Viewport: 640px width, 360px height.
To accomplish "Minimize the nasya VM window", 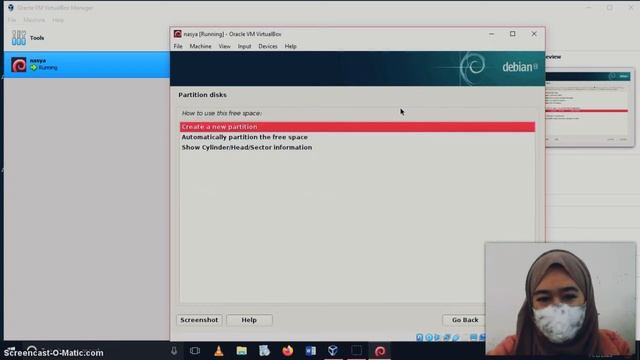I will click(491, 34).
